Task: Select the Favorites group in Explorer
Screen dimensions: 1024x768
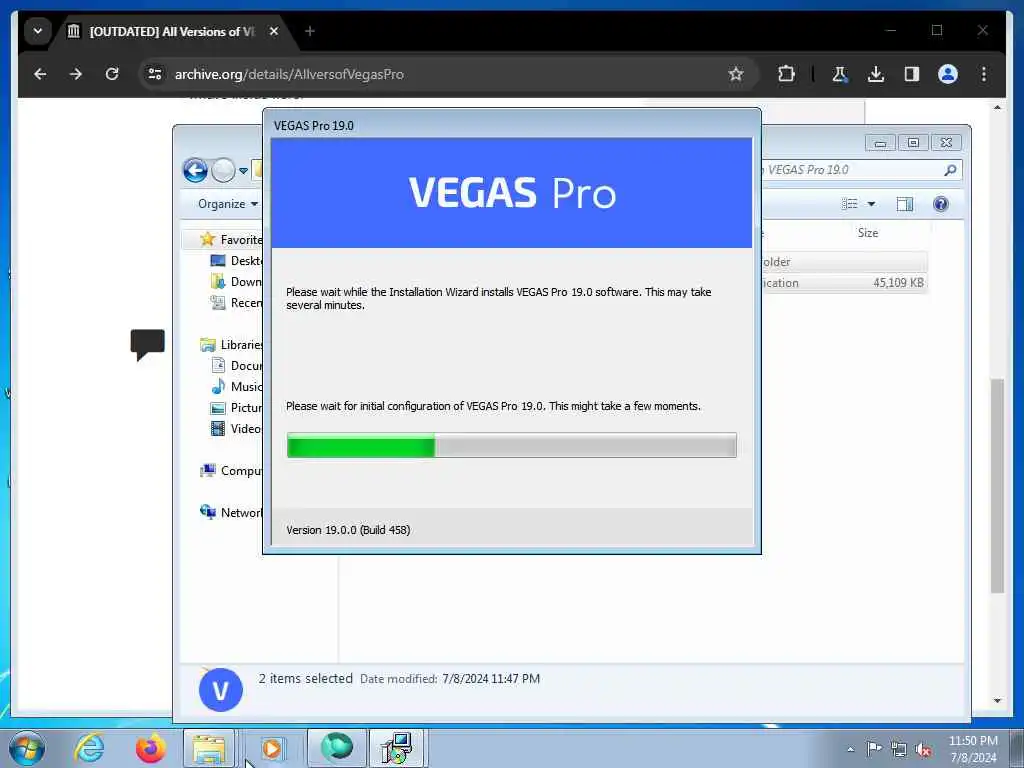Action: 231,240
